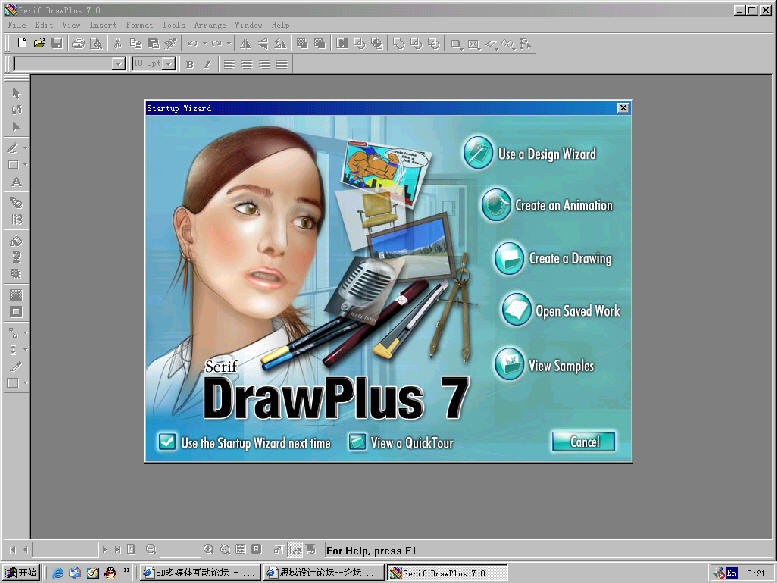Click the next page arrow in status bar
The image size is (777, 583).
coord(105,549)
